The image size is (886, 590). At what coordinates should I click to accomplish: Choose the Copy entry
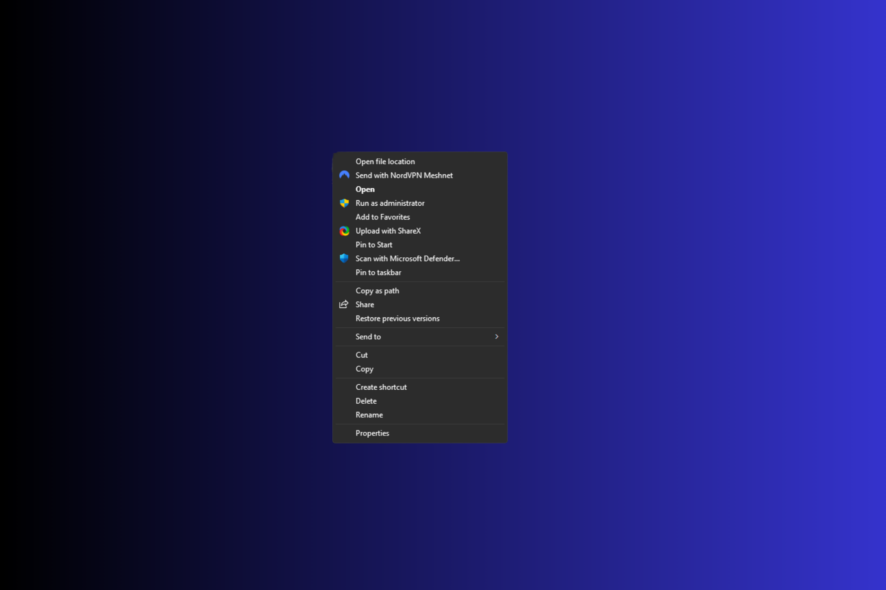pyautogui.click(x=420, y=369)
